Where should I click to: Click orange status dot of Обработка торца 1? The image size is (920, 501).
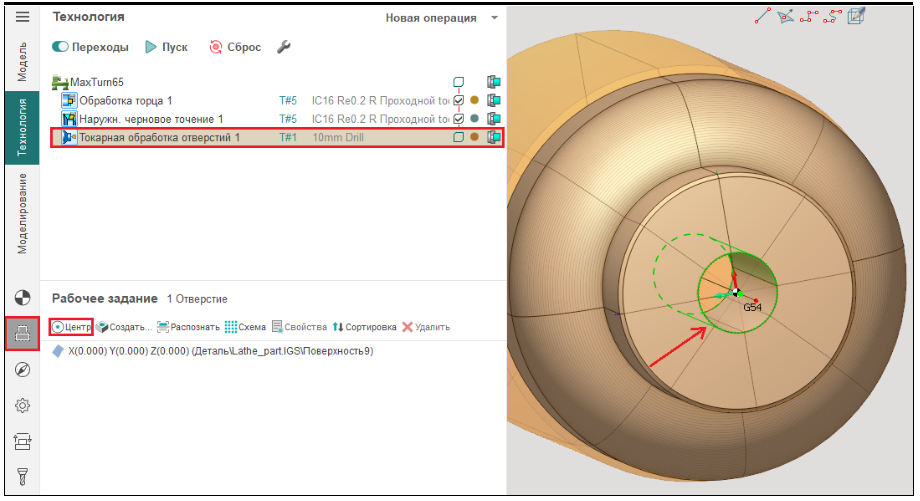pyautogui.click(x=474, y=101)
